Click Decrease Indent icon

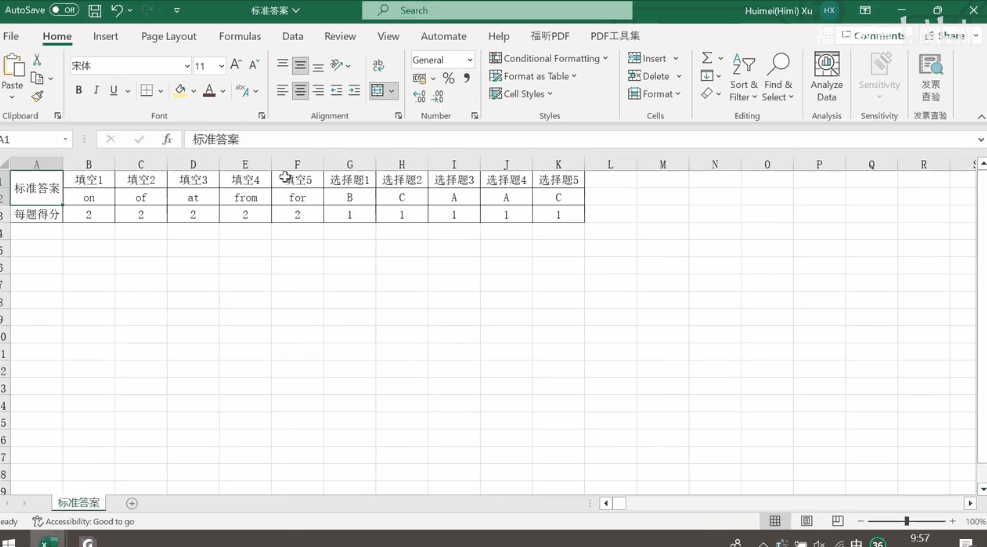336,91
